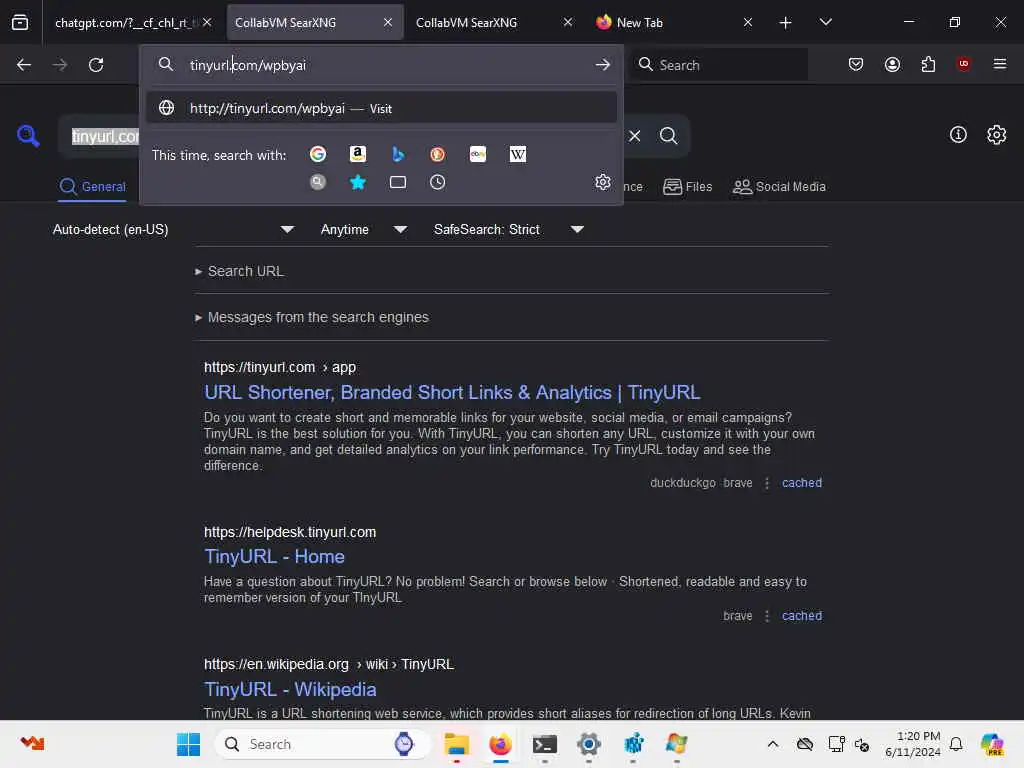The width and height of the screenshot is (1024, 768).
Task: Select the Social Media search category
Action: [x=779, y=187]
